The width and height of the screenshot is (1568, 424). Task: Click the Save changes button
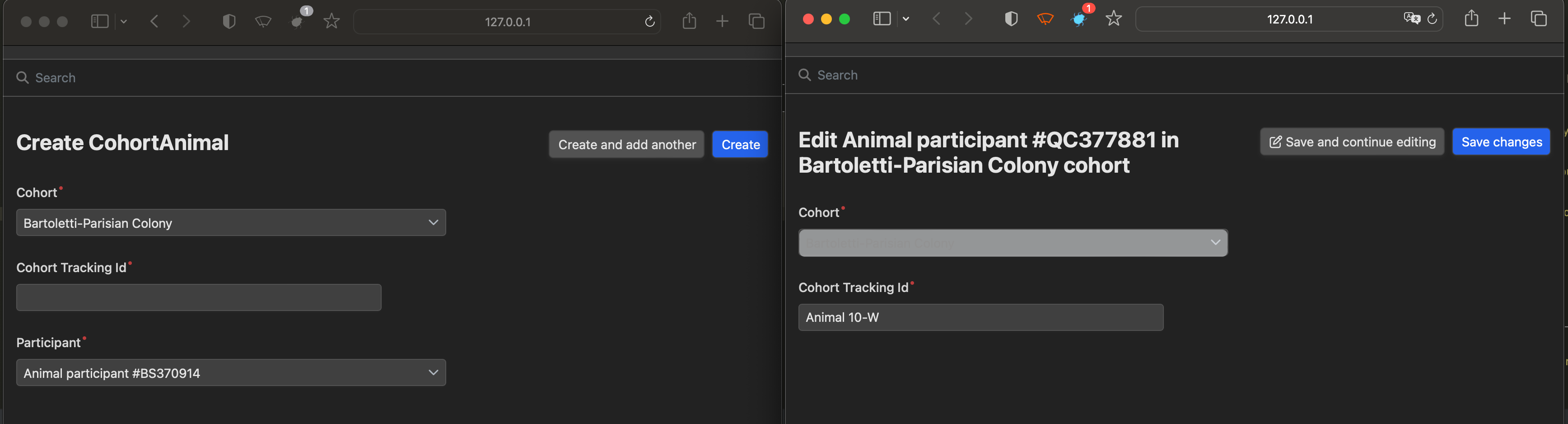(1501, 141)
